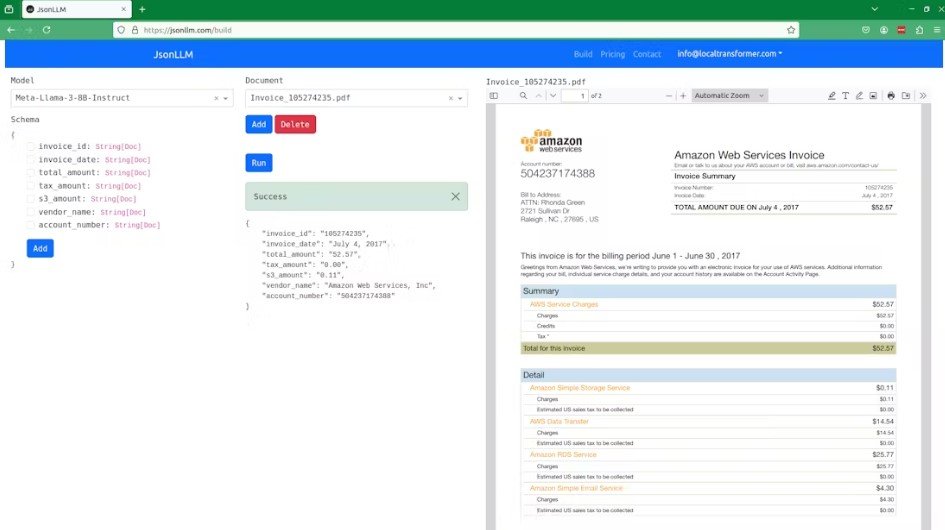
Task: Toggle the account_number field checkbox
Action: 31,225
